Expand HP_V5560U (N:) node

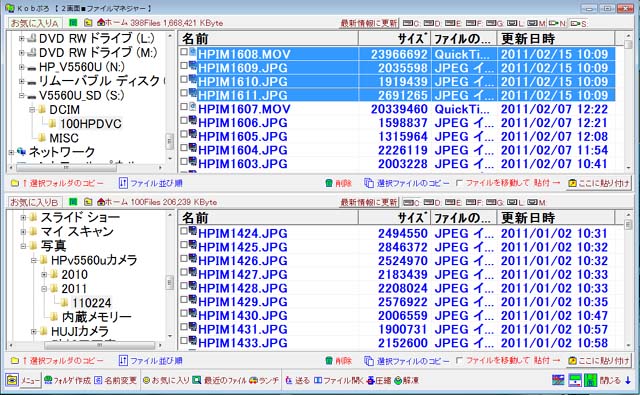(21, 67)
